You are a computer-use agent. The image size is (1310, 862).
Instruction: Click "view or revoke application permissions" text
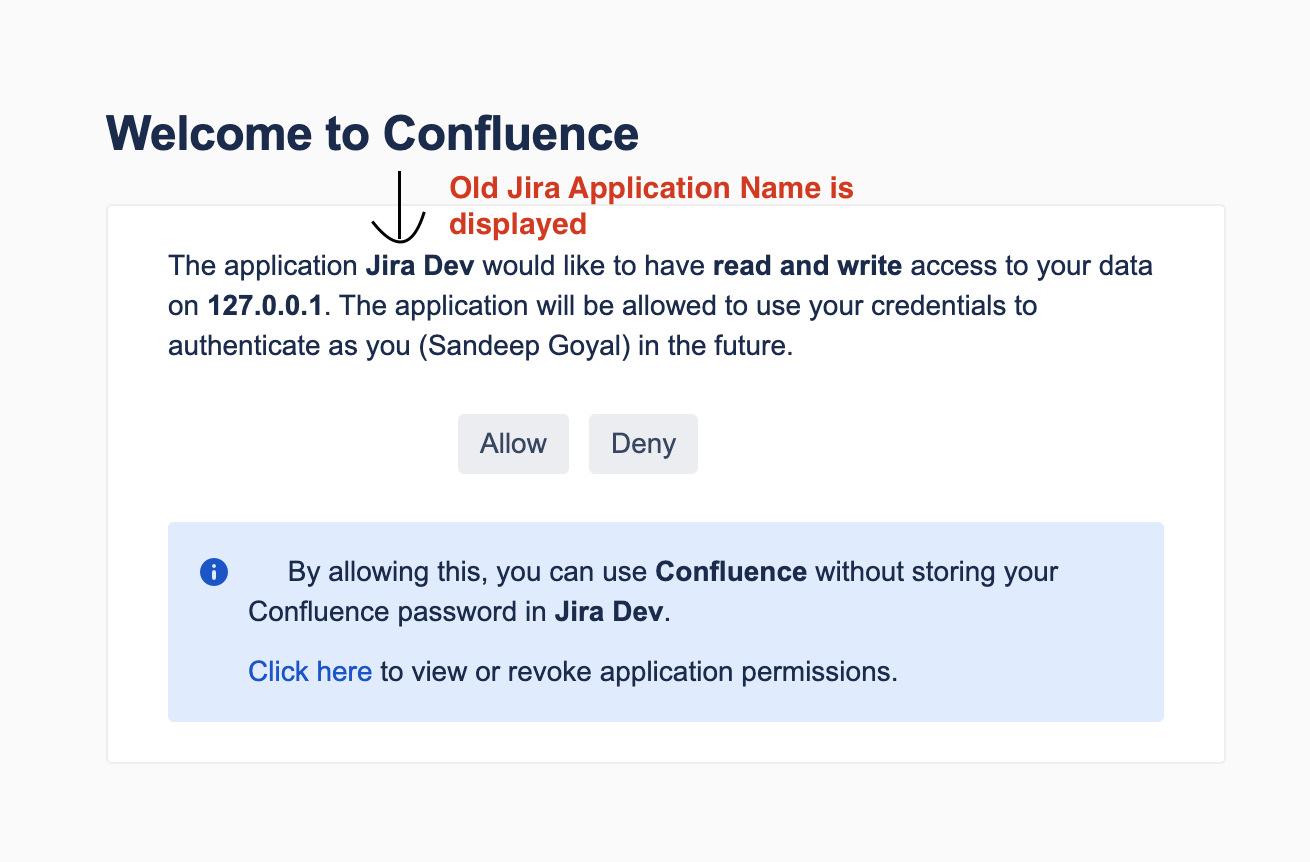(x=640, y=671)
